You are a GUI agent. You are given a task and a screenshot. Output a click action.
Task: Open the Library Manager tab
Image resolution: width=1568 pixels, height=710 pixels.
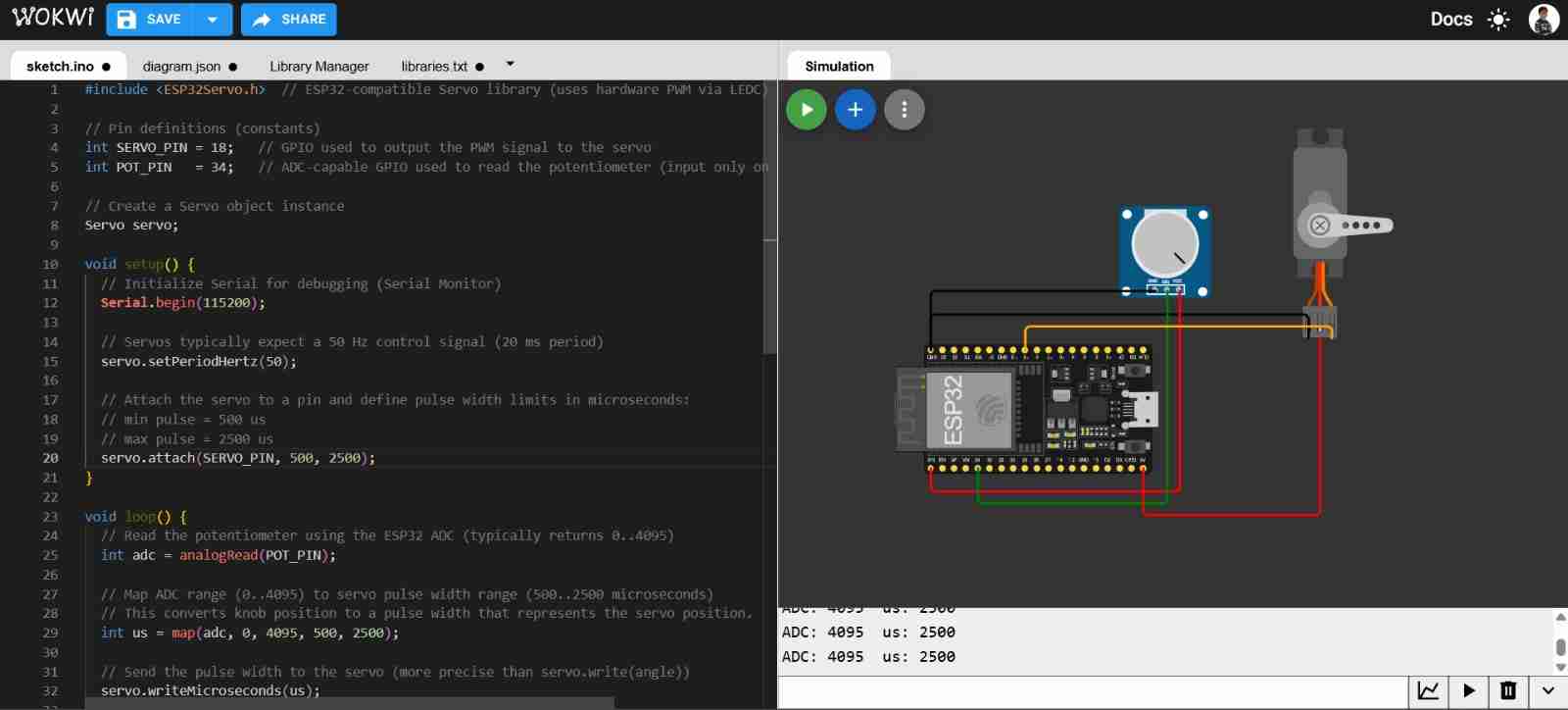(319, 66)
